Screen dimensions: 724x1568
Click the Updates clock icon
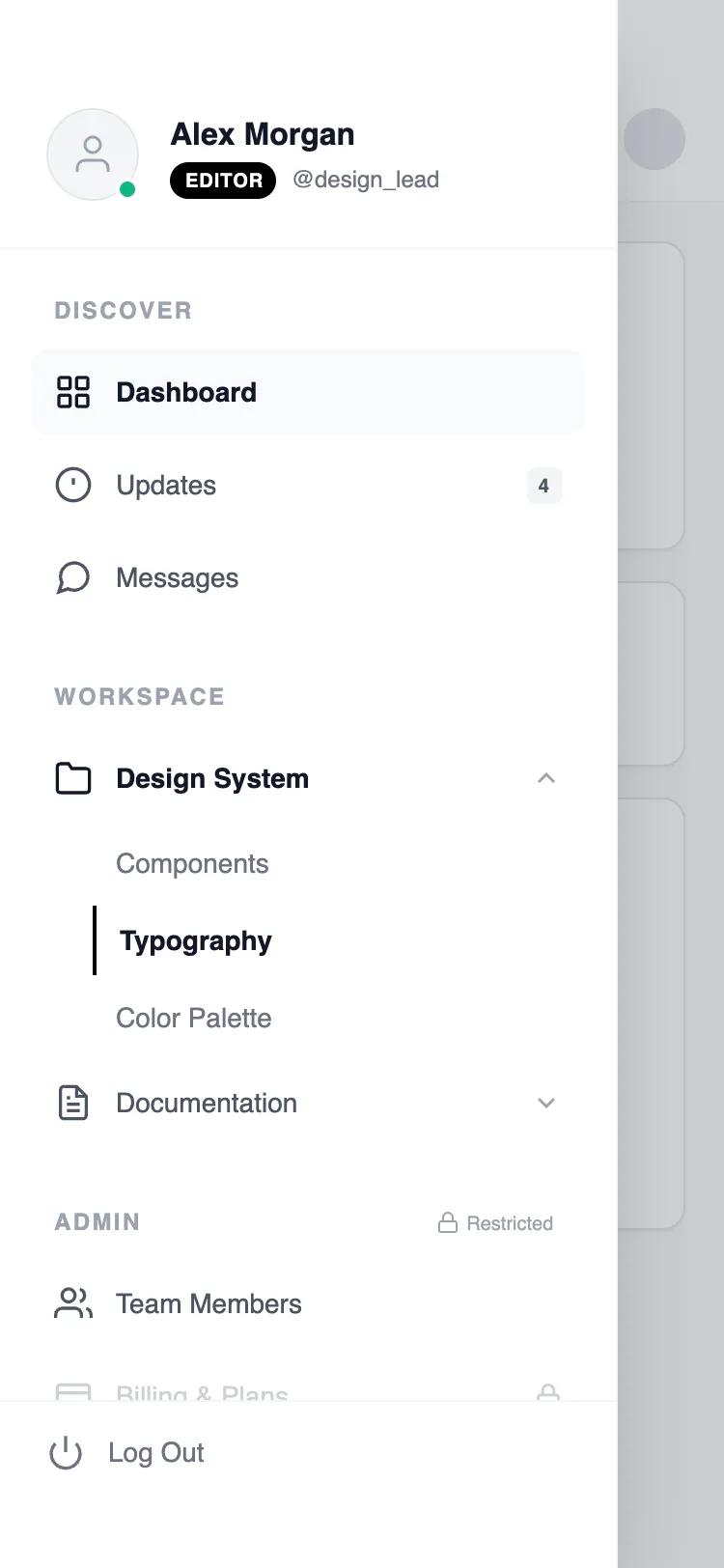pyautogui.click(x=73, y=485)
